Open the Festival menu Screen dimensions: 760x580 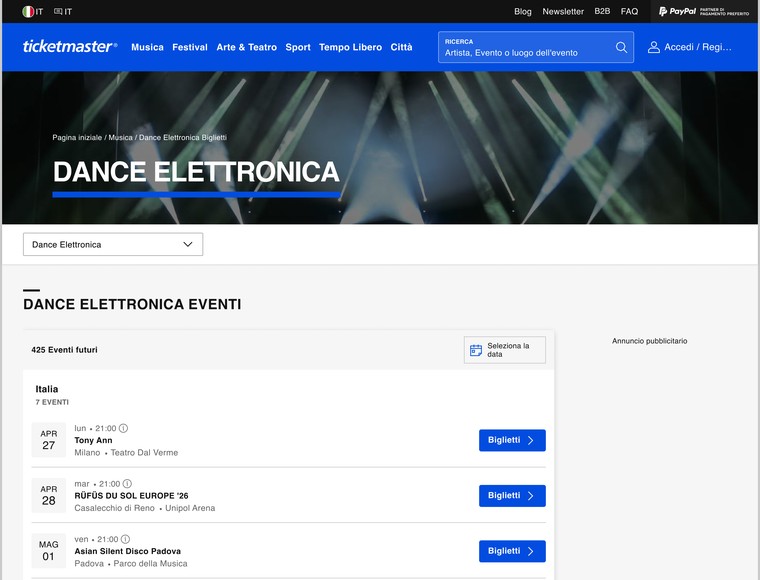click(x=190, y=47)
